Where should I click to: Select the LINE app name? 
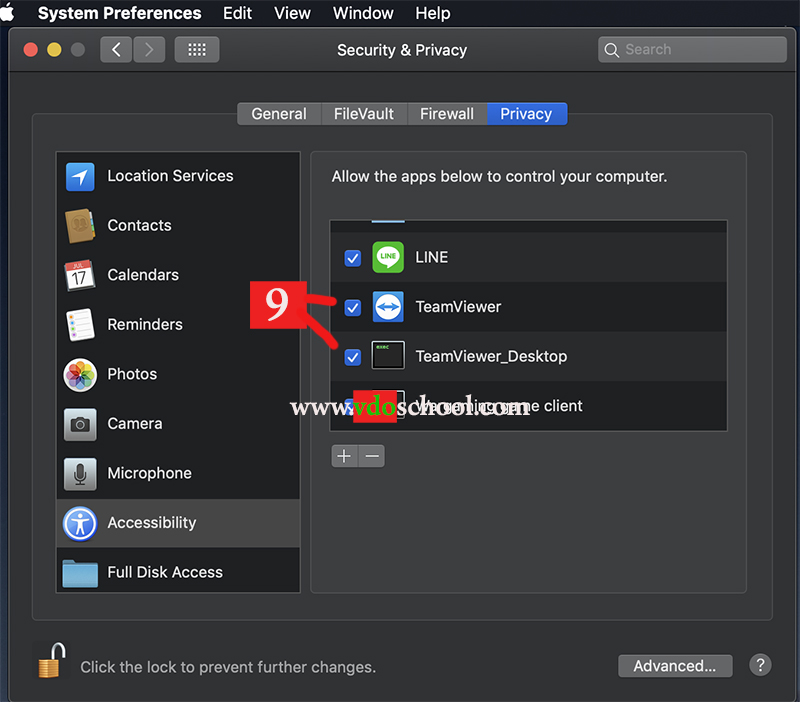pyautogui.click(x=431, y=257)
